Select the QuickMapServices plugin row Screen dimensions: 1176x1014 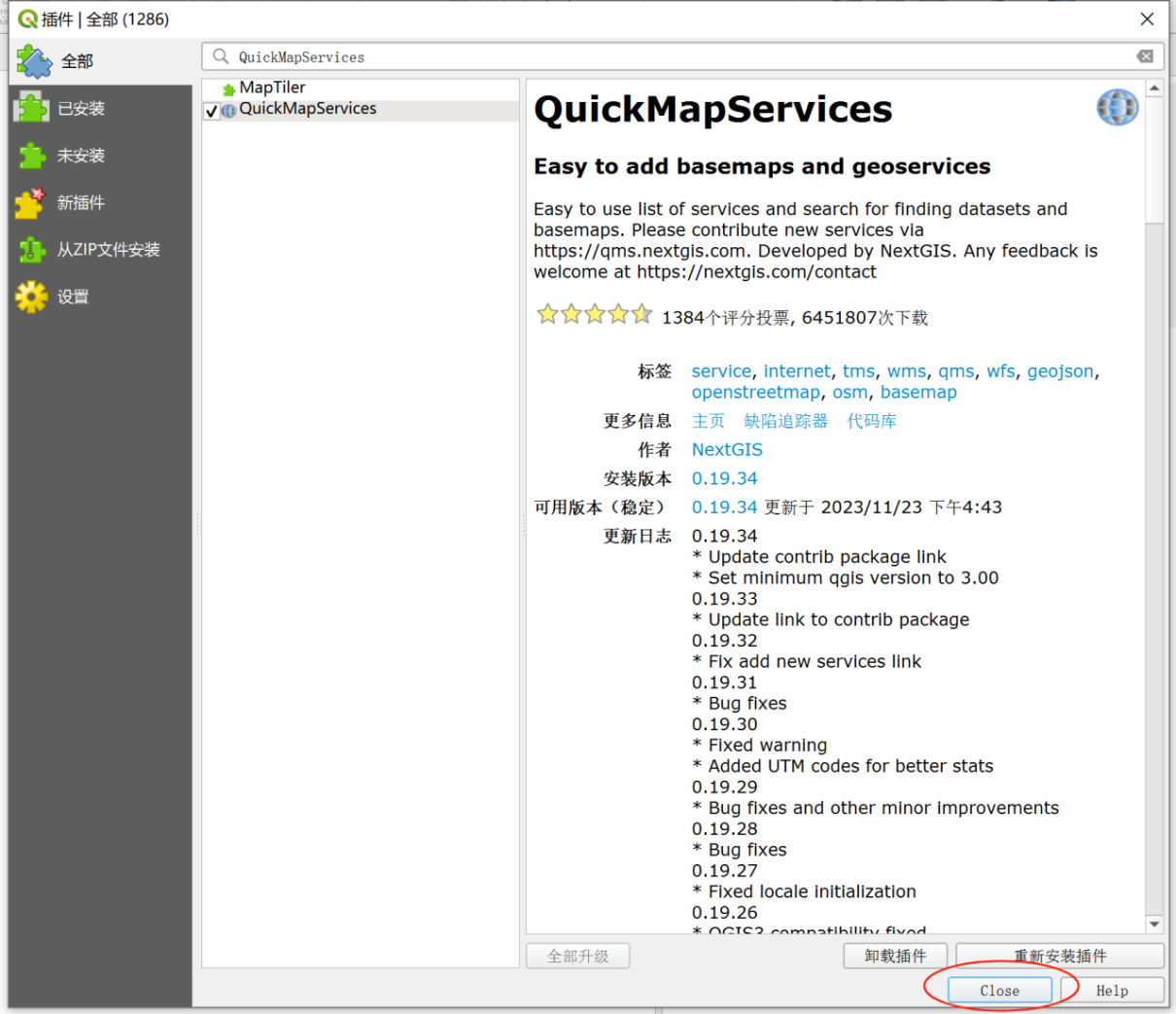point(361,110)
